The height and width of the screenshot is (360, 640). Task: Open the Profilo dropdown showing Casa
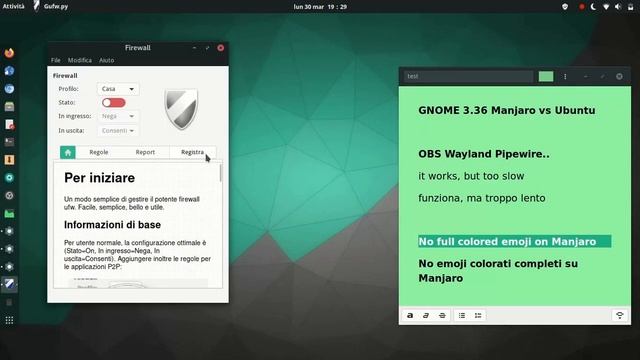point(118,89)
